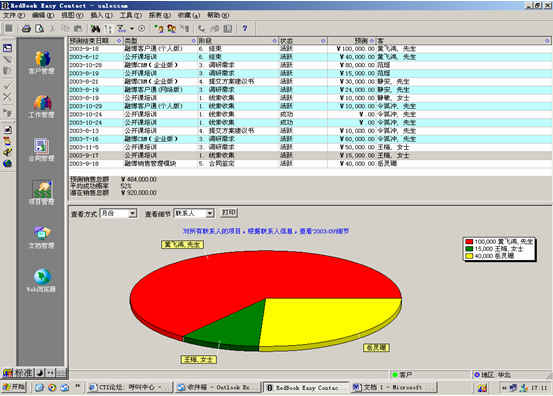Viewport: 553px width, 396px height.
Task: Open the small dropdown arrow in the toolbar
Action: pyautogui.click(x=132, y=29)
